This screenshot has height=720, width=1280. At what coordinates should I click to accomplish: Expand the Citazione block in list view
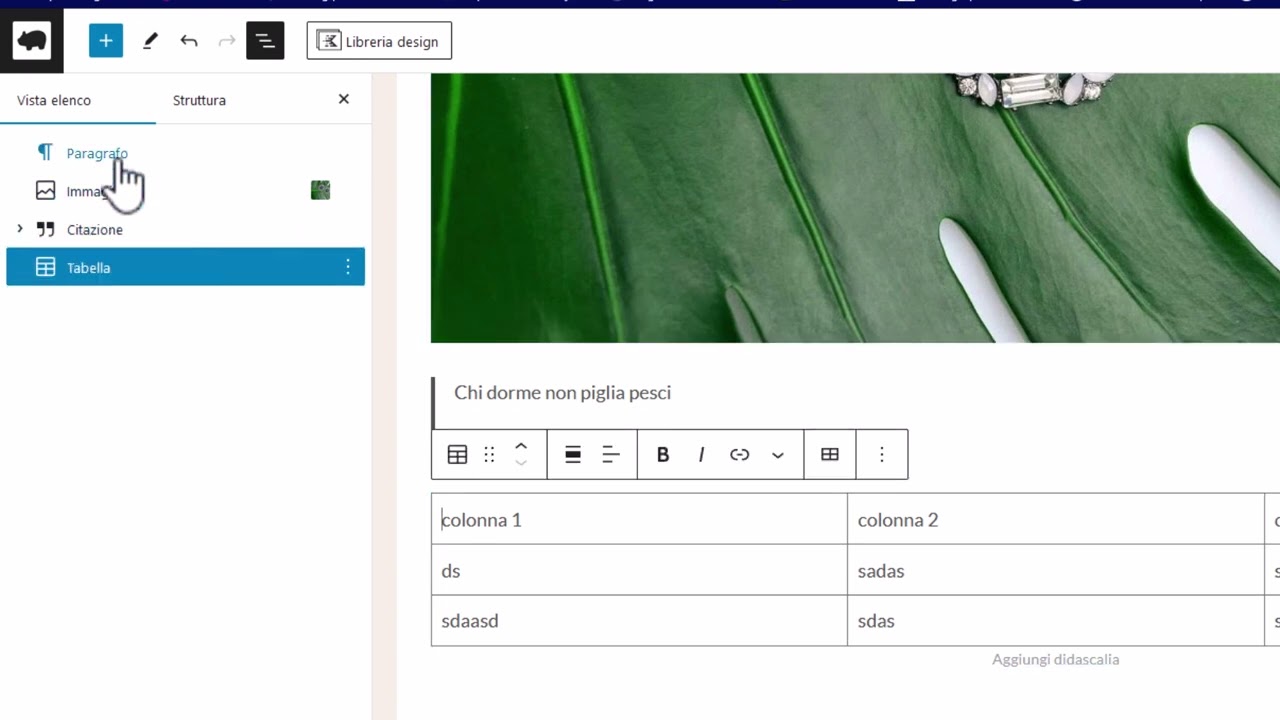20,229
